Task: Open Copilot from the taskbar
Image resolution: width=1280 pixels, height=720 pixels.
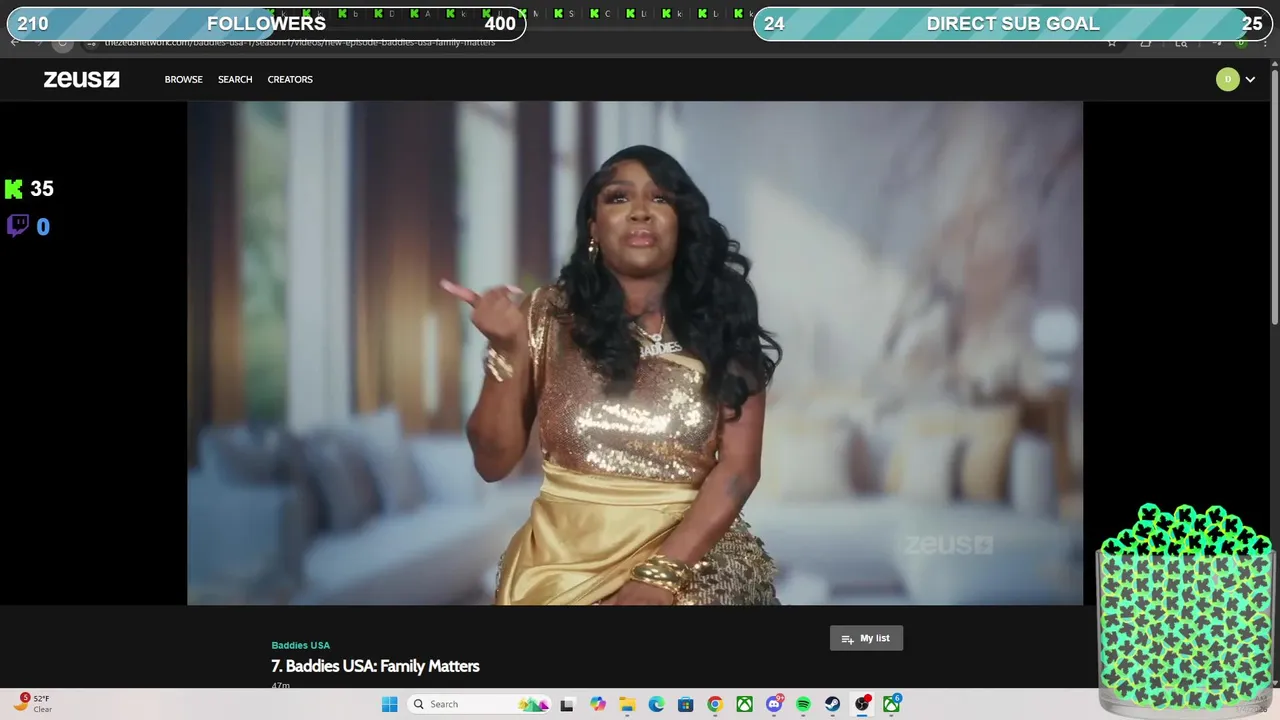Action: (x=598, y=704)
